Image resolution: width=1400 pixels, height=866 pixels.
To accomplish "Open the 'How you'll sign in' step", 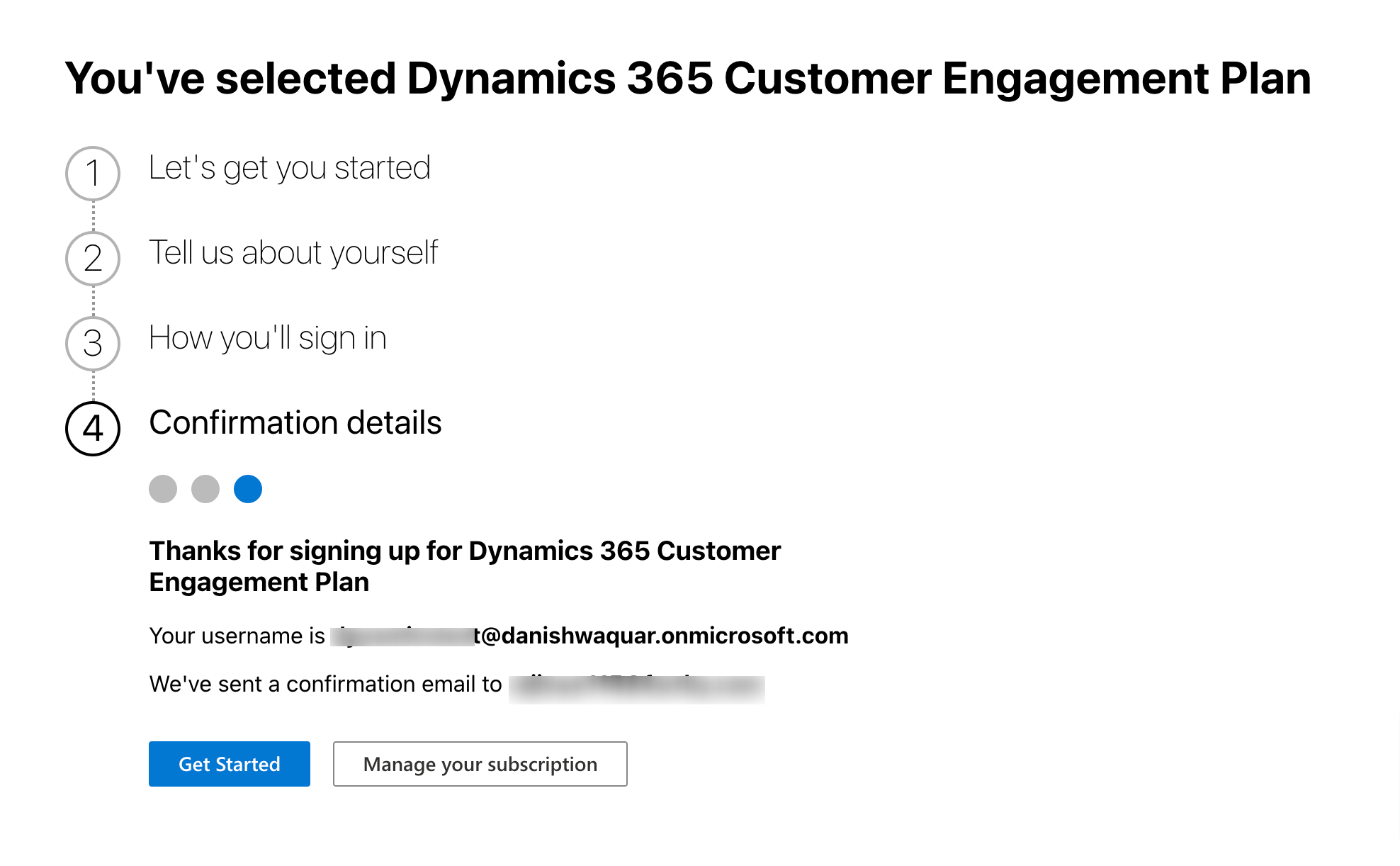I will pyautogui.click(x=267, y=338).
